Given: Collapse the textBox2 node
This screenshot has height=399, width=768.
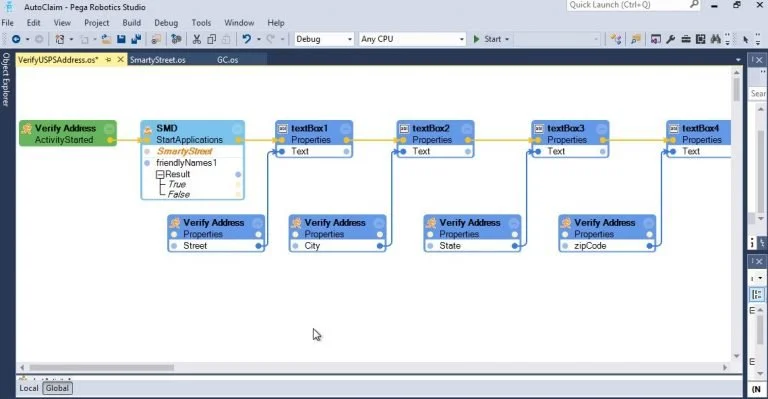Looking at the screenshot, I should [x=467, y=129].
